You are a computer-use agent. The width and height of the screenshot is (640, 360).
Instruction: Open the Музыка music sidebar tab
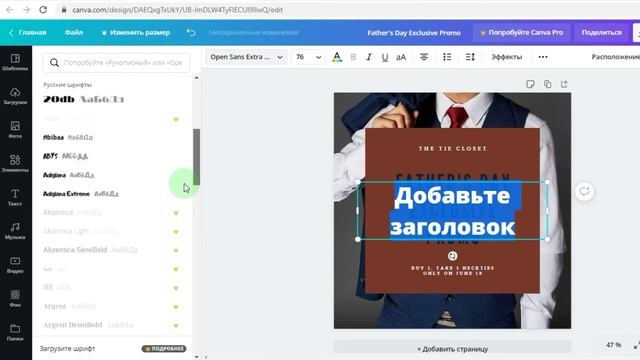tap(15, 231)
